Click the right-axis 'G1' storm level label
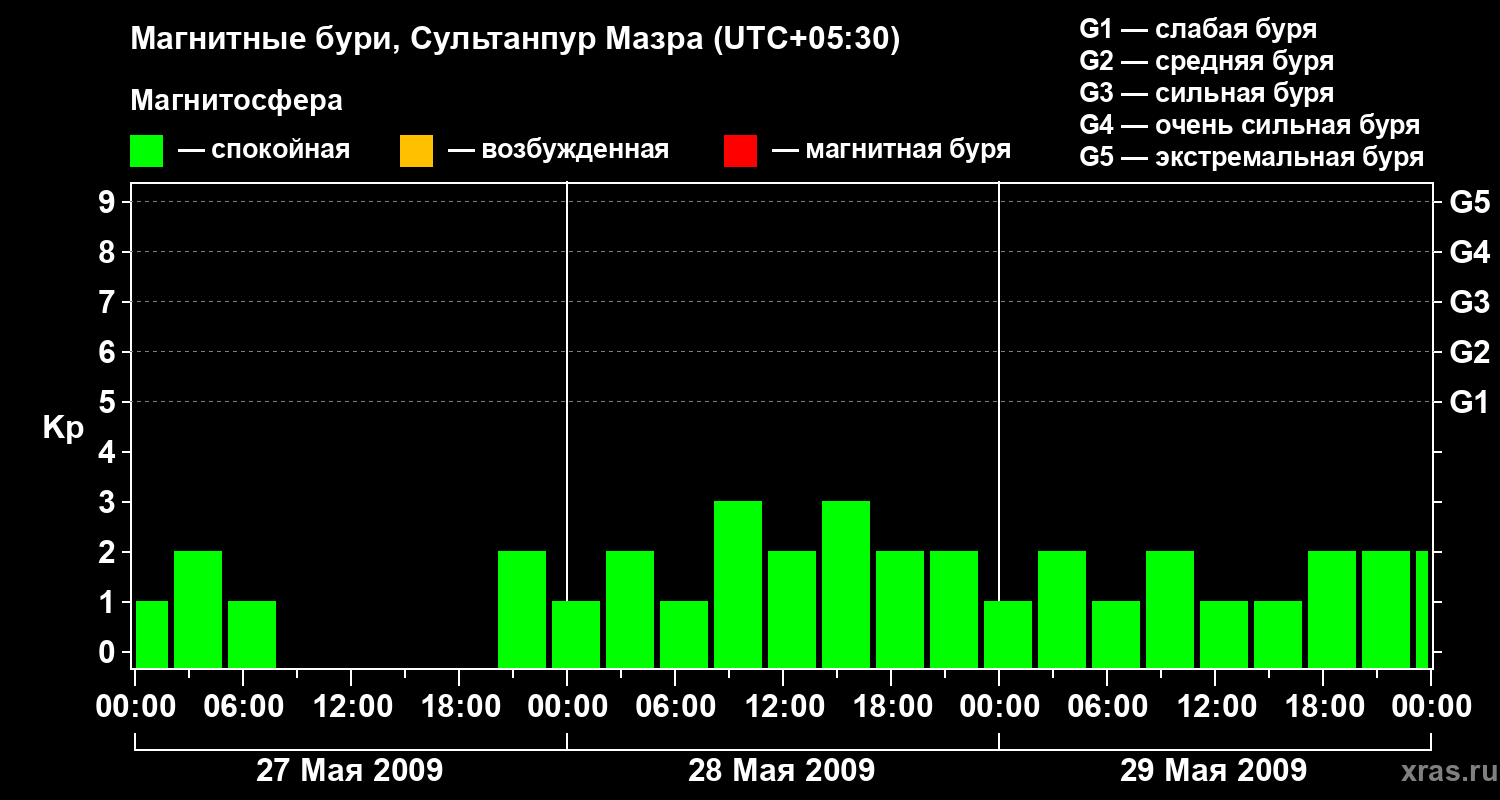 coord(1470,402)
